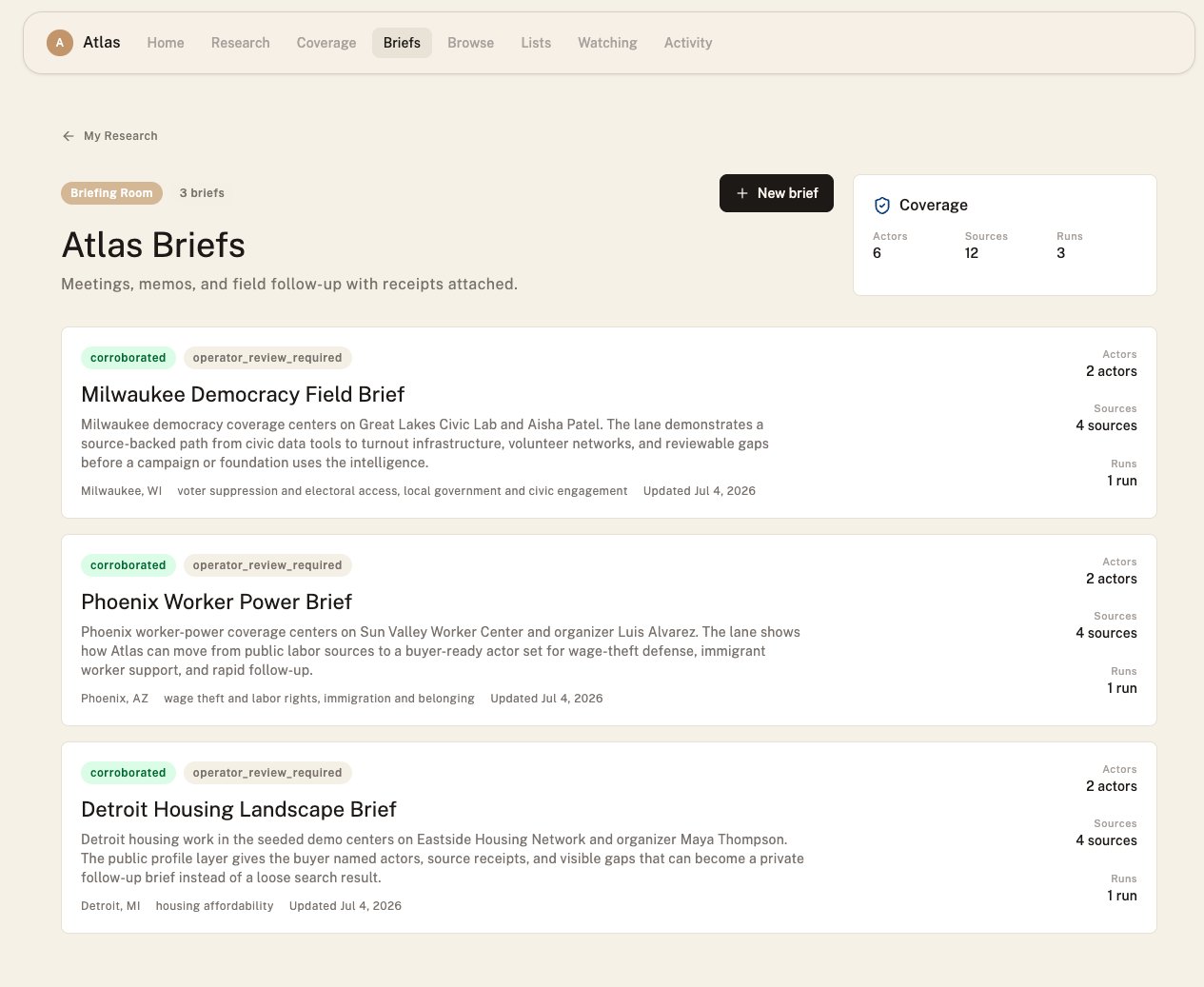Screen dimensions: 1204x987
Task: Click wage theft and labor rights topics
Action: click(319, 699)
